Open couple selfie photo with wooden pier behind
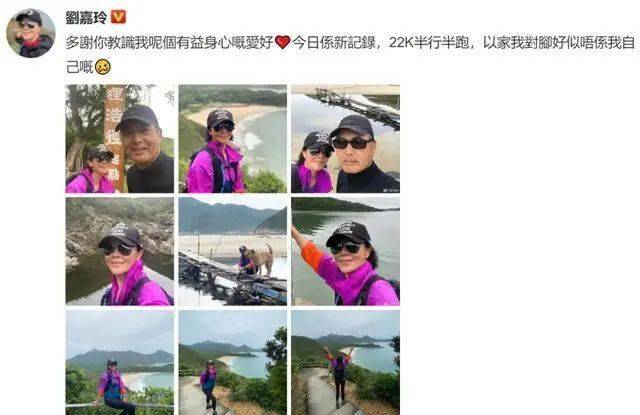This screenshot has height=415, width=640. 346,139
